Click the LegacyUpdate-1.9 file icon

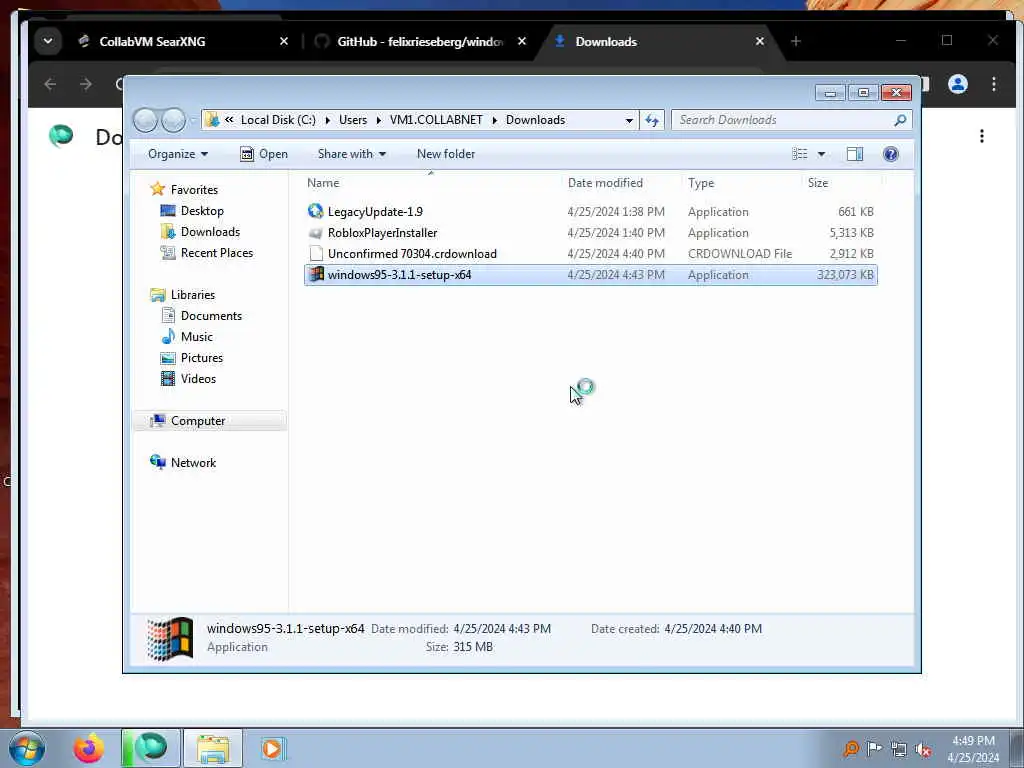pos(315,211)
